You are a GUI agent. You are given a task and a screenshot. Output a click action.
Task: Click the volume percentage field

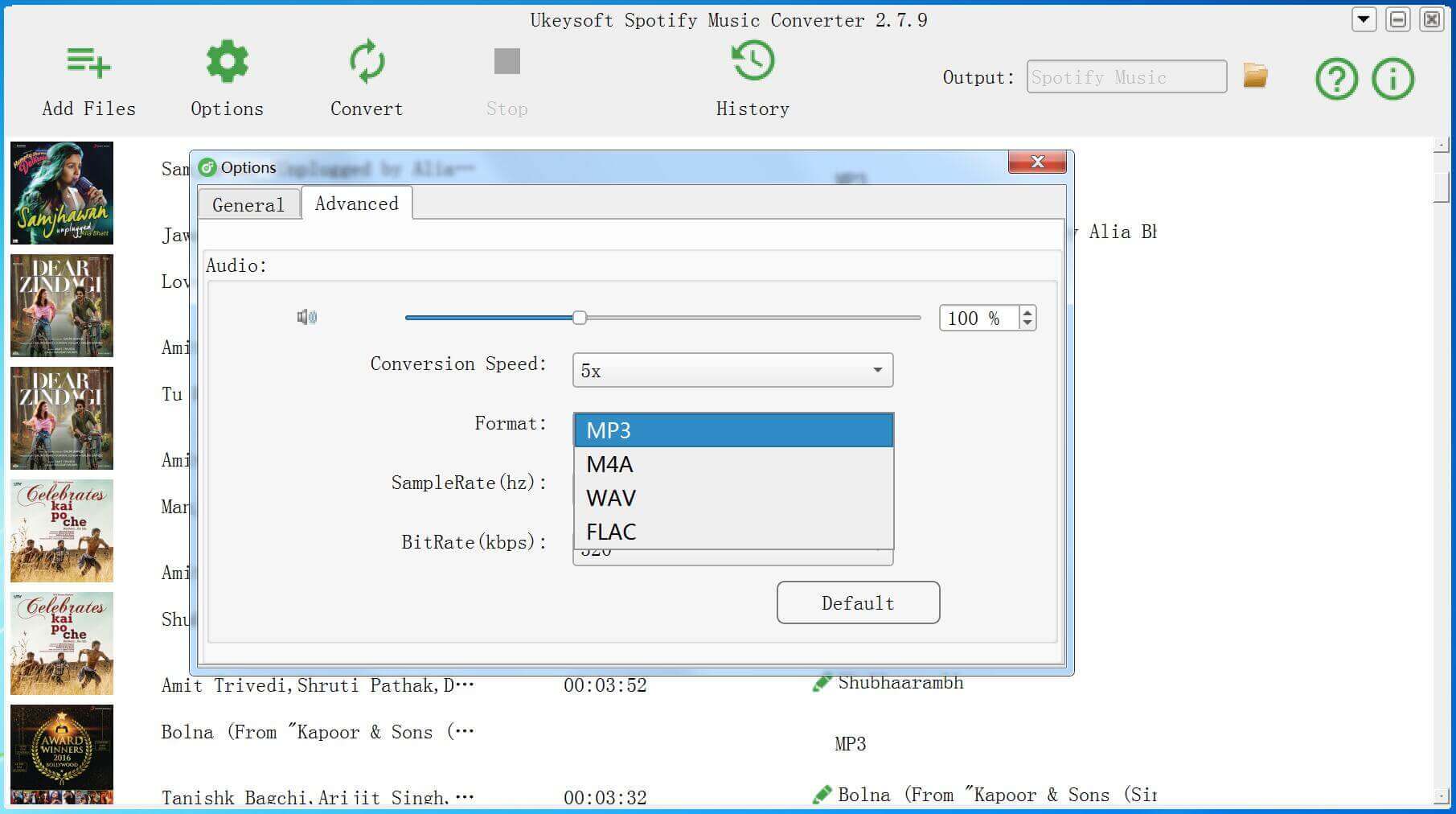click(978, 318)
